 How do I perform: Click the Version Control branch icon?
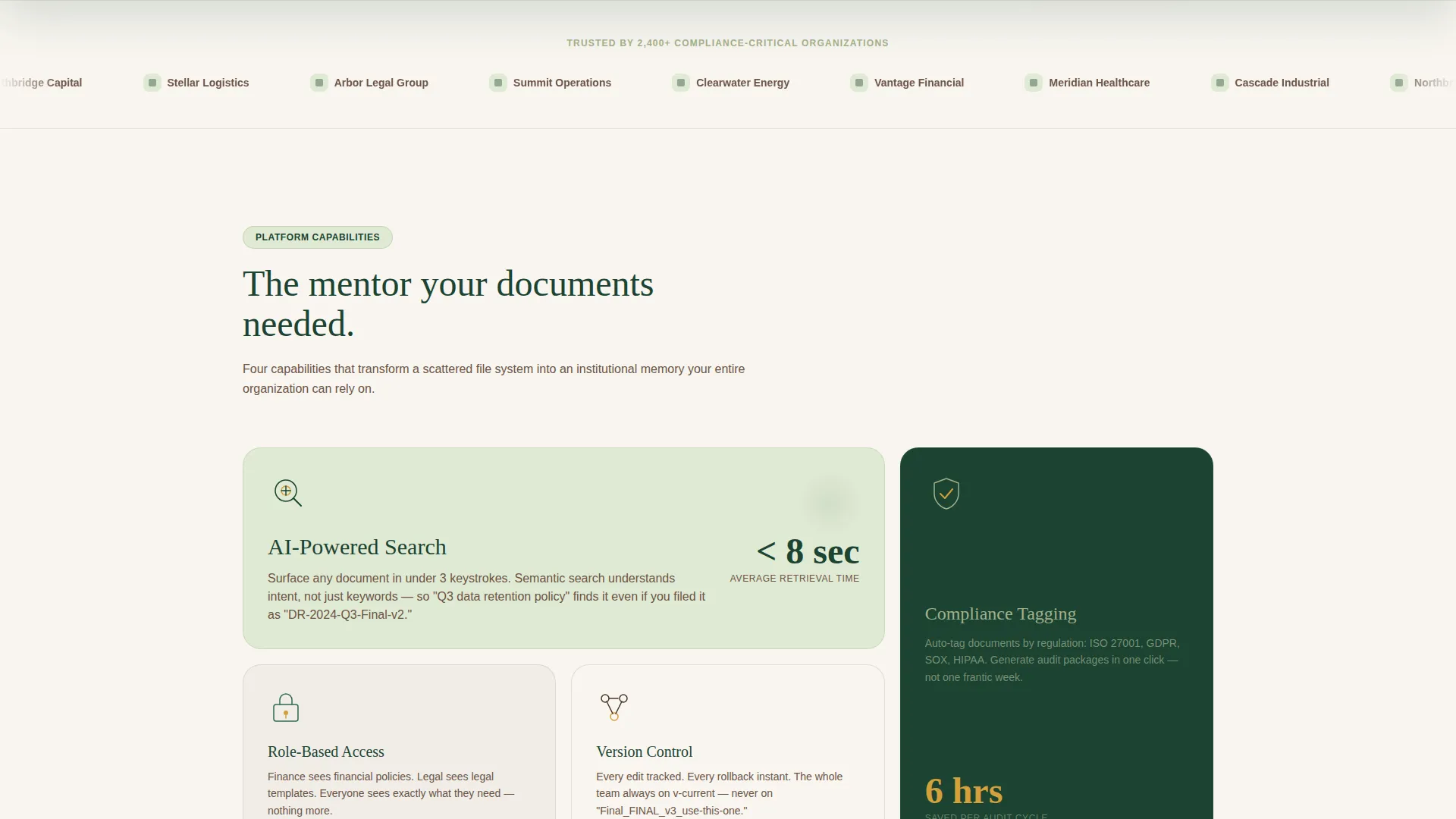(x=614, y=707)
